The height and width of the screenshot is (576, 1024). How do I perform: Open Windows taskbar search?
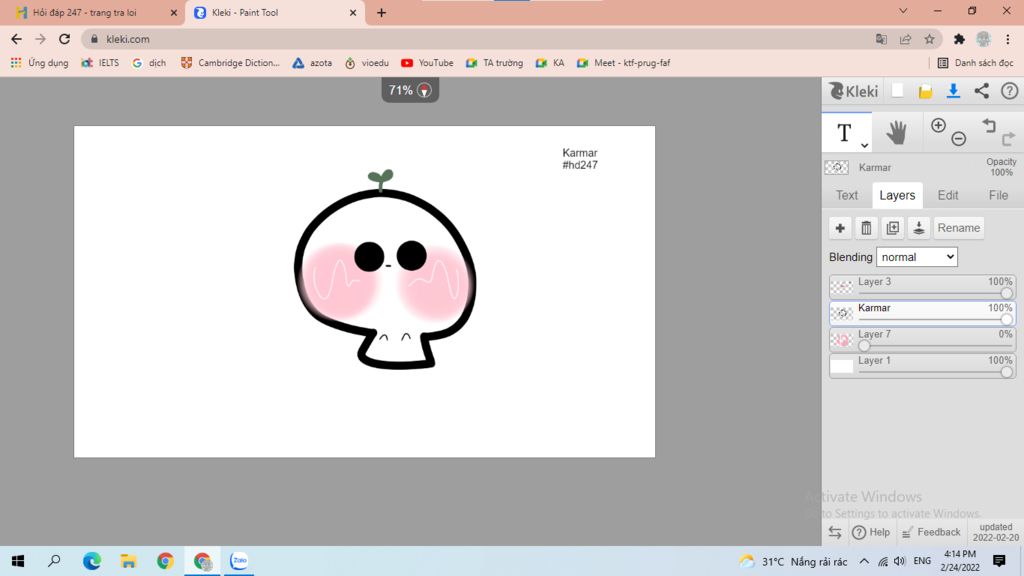click(x=54, y=561)
